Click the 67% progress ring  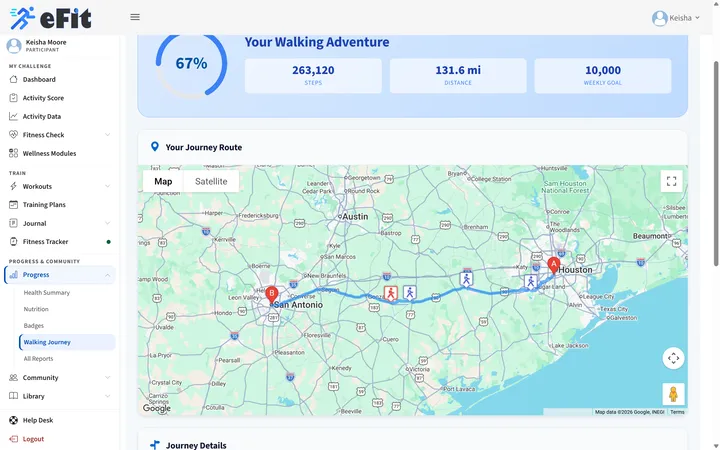[x=191, y=63]
